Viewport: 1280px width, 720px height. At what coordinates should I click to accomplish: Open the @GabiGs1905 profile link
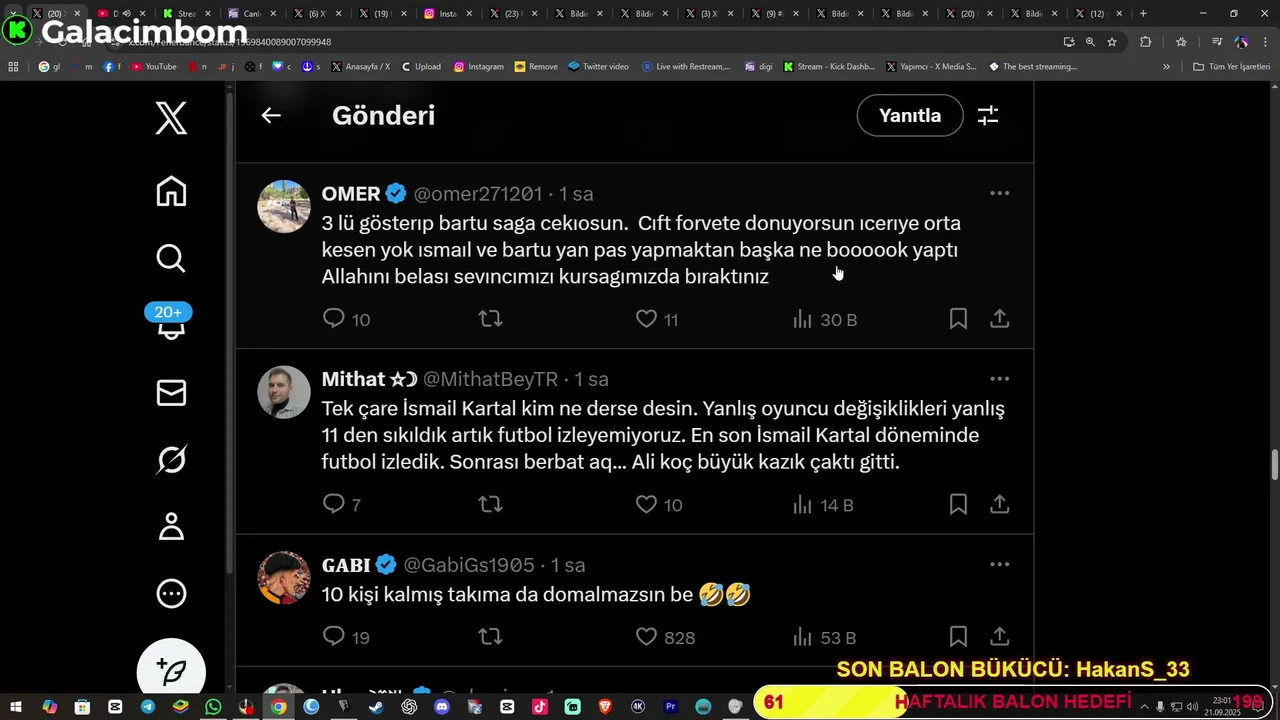pos(469,565)
